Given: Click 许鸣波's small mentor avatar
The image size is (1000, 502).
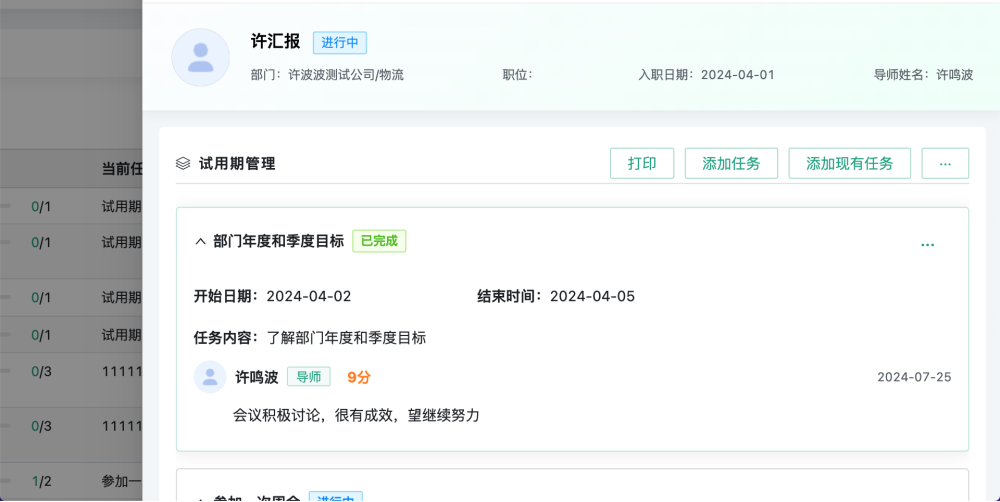Looking at the screenshot, I should pyautogui.click(x=210, y=377).
